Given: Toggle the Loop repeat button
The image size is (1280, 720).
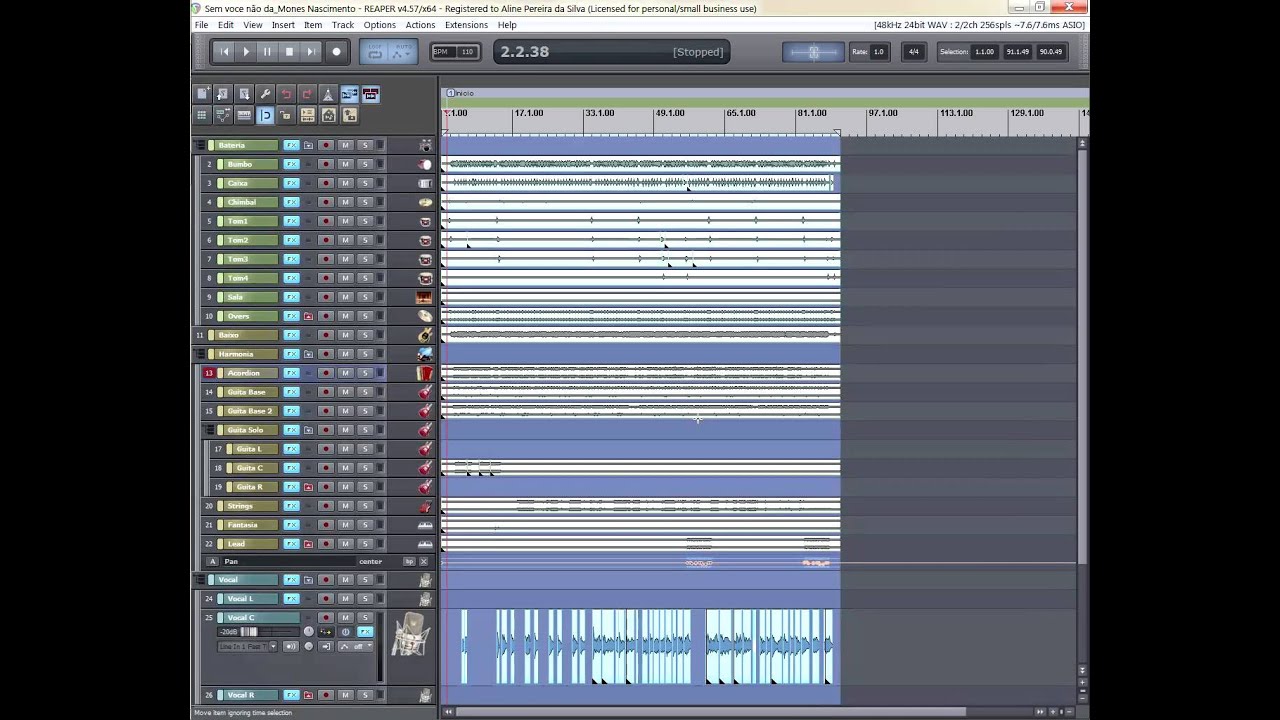Looking at the screenshot, I should (x=375, y=52).
